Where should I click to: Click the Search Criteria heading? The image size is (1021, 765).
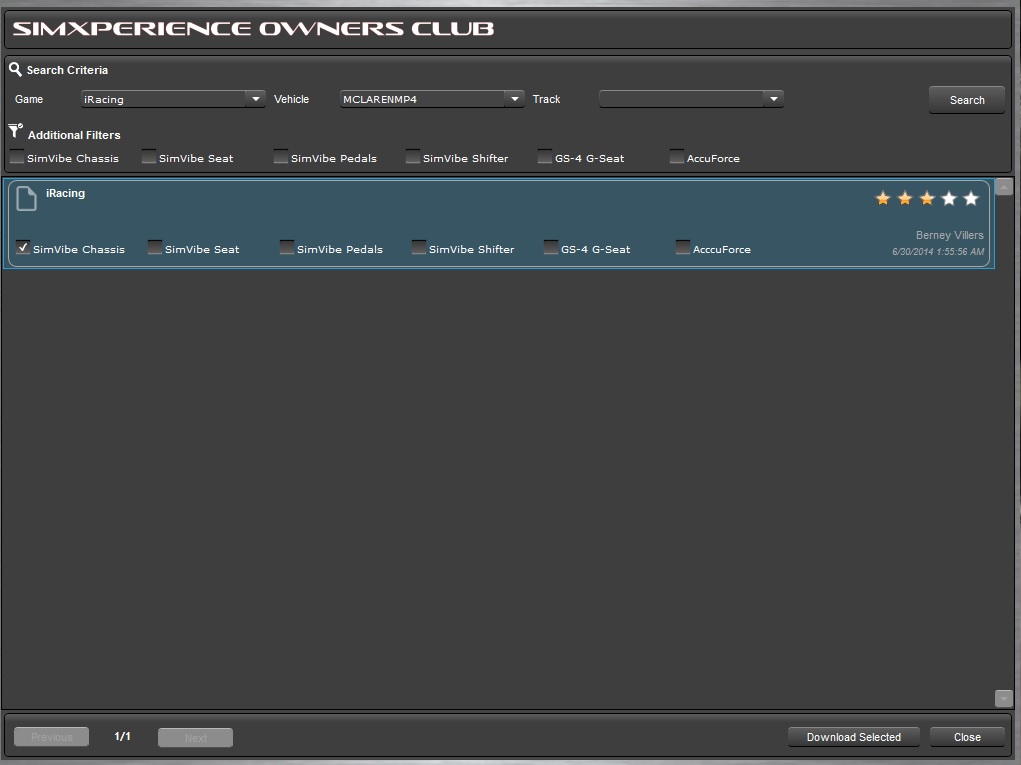pyautogui.click(x=67, y=70)
